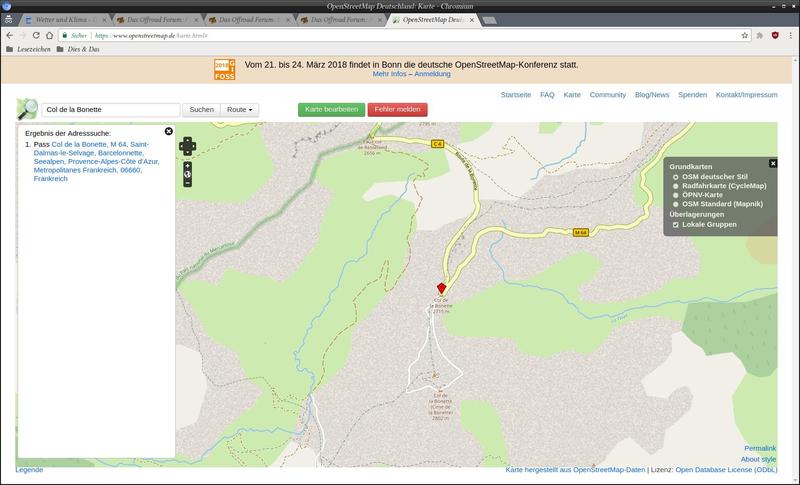Select OSM Standard (Mapnik) base map
The height and width of the screenshot is (485, 800).
[x=676, y=204]
